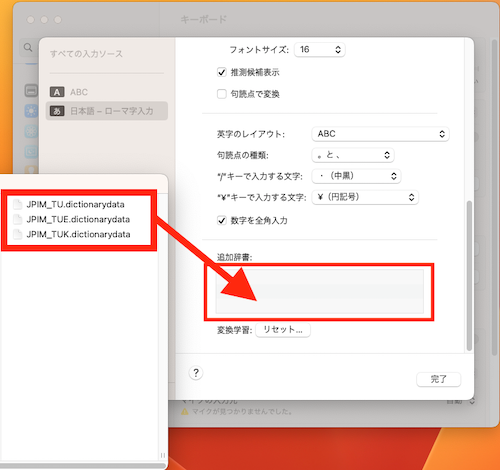
Task: Click the 完了 button
Action: click(x=439, y=379)
